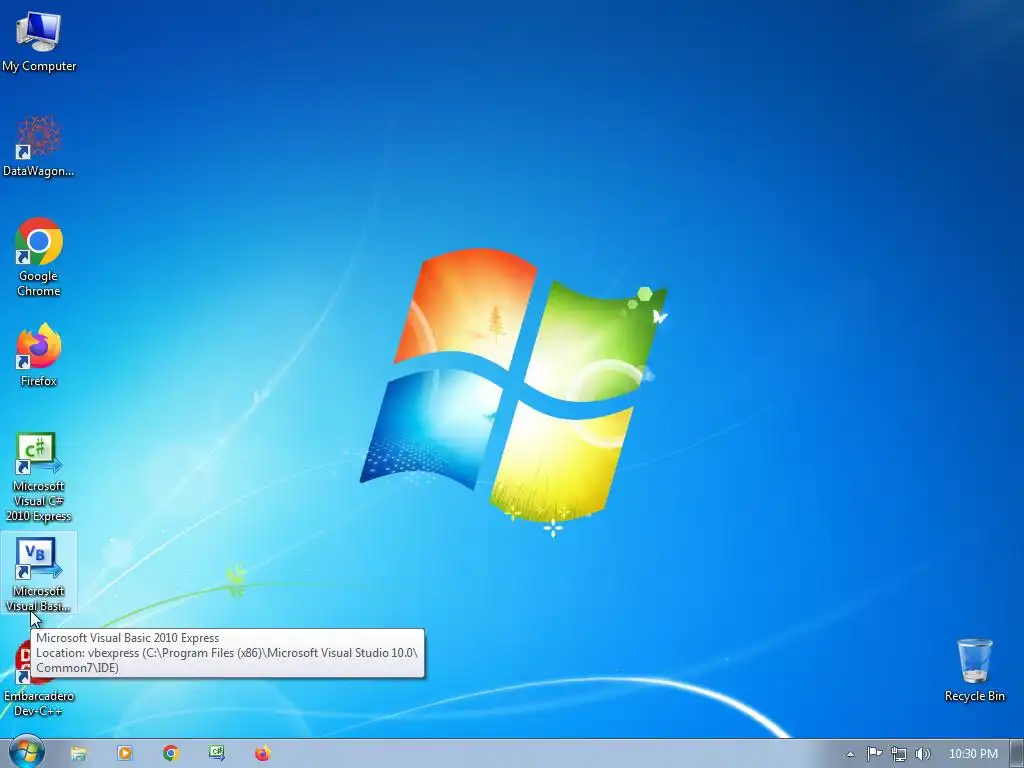Select the Google Chrome desktop shortcut
Image resolution: width=1024 pixels, height=768 pixels.
tap(39, 257)
